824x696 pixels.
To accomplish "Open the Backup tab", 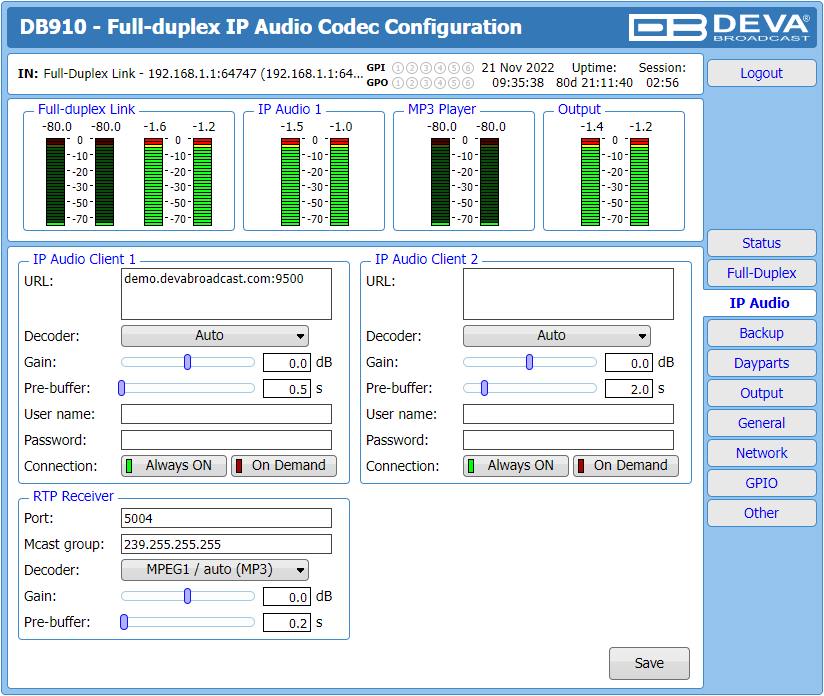I will [x=761, y=333].
